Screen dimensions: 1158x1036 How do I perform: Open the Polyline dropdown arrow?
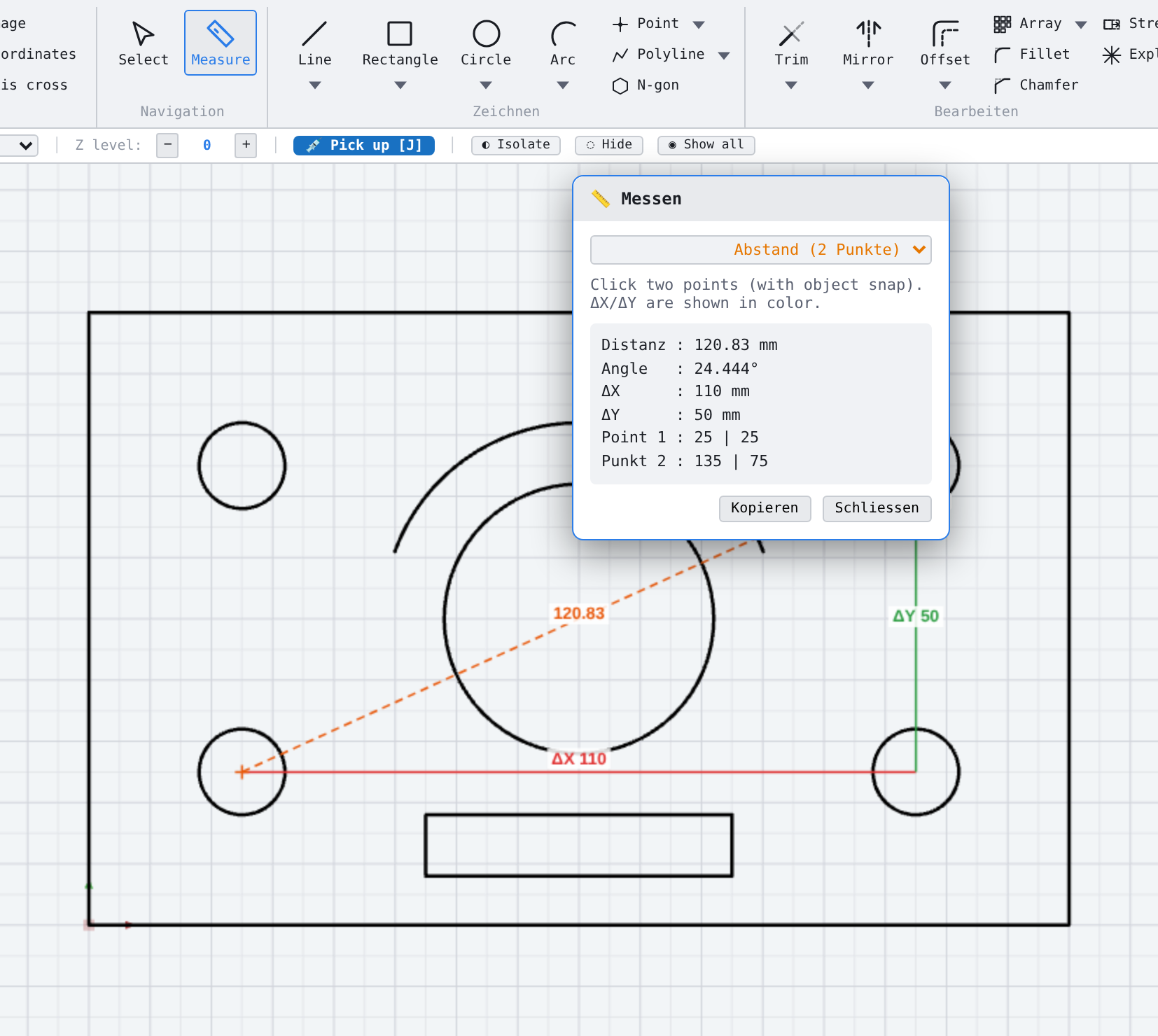tap(725, 55)
